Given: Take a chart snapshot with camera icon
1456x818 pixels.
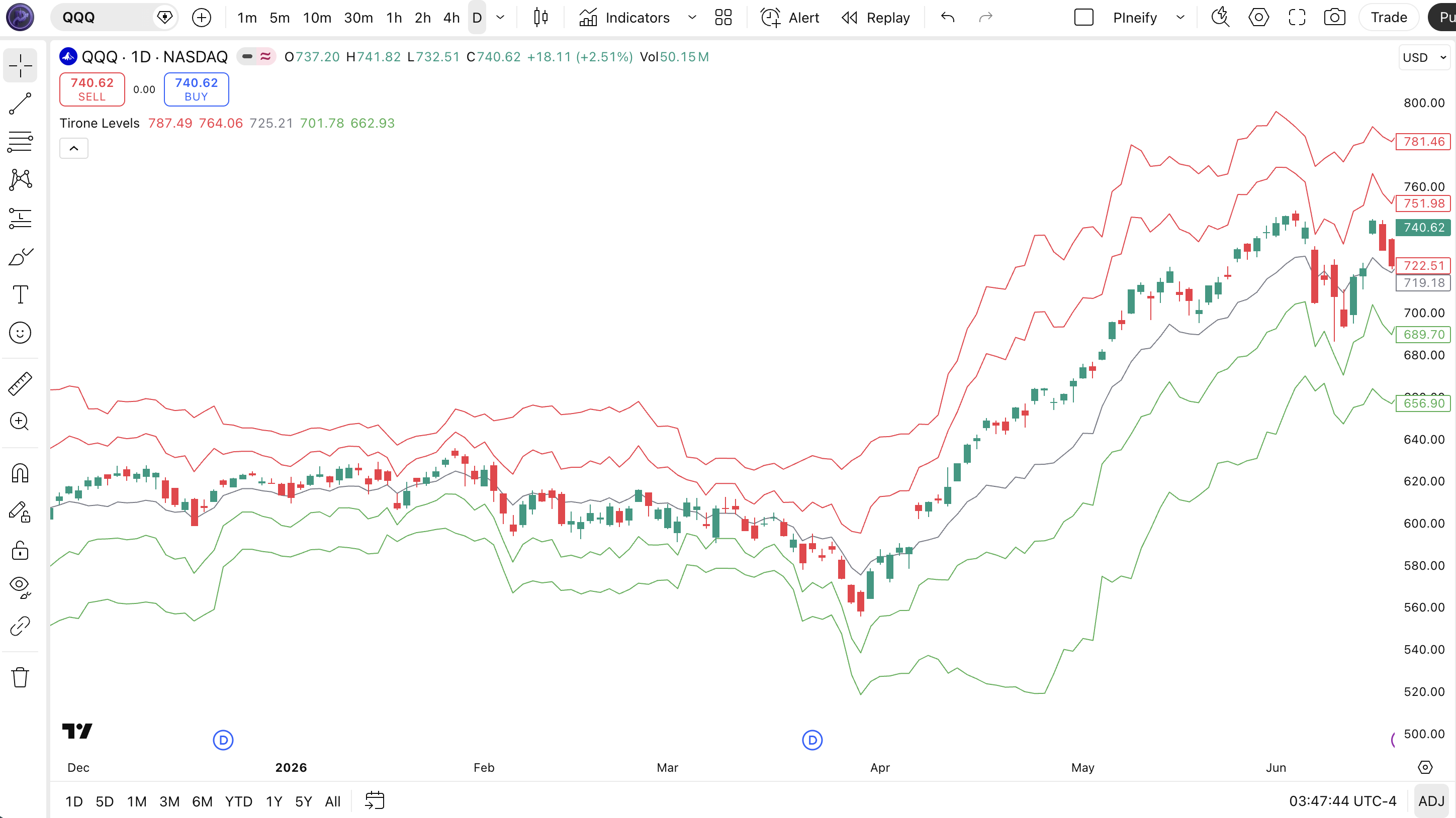Looking at the screenshot, I should point(1334,18).
